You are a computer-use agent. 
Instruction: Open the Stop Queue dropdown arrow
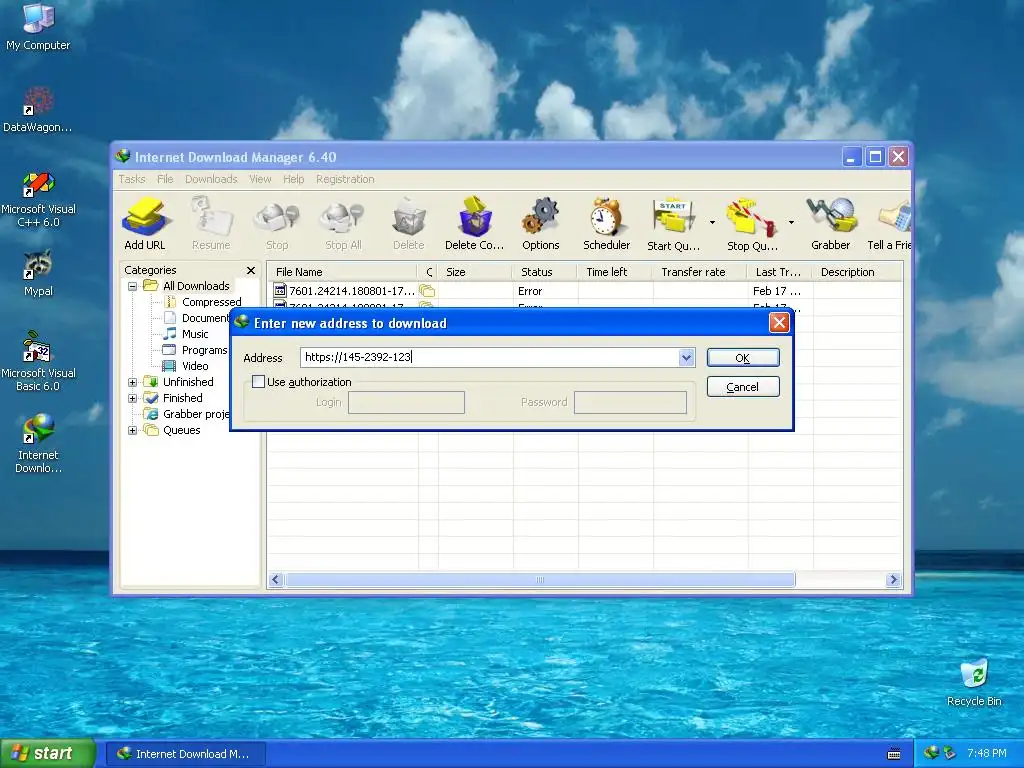792,223
